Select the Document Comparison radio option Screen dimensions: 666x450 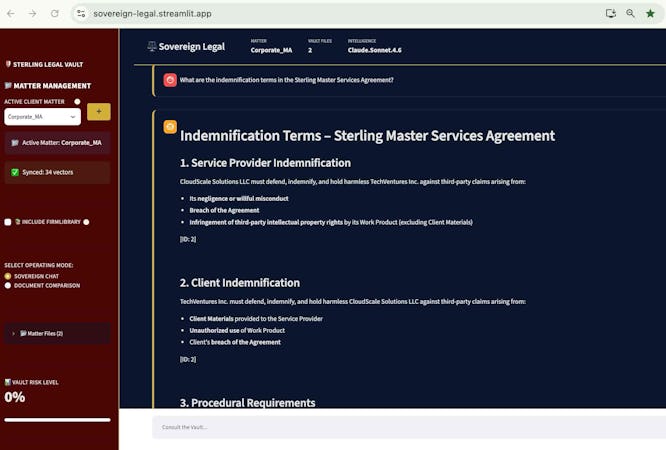pos(8,286)
